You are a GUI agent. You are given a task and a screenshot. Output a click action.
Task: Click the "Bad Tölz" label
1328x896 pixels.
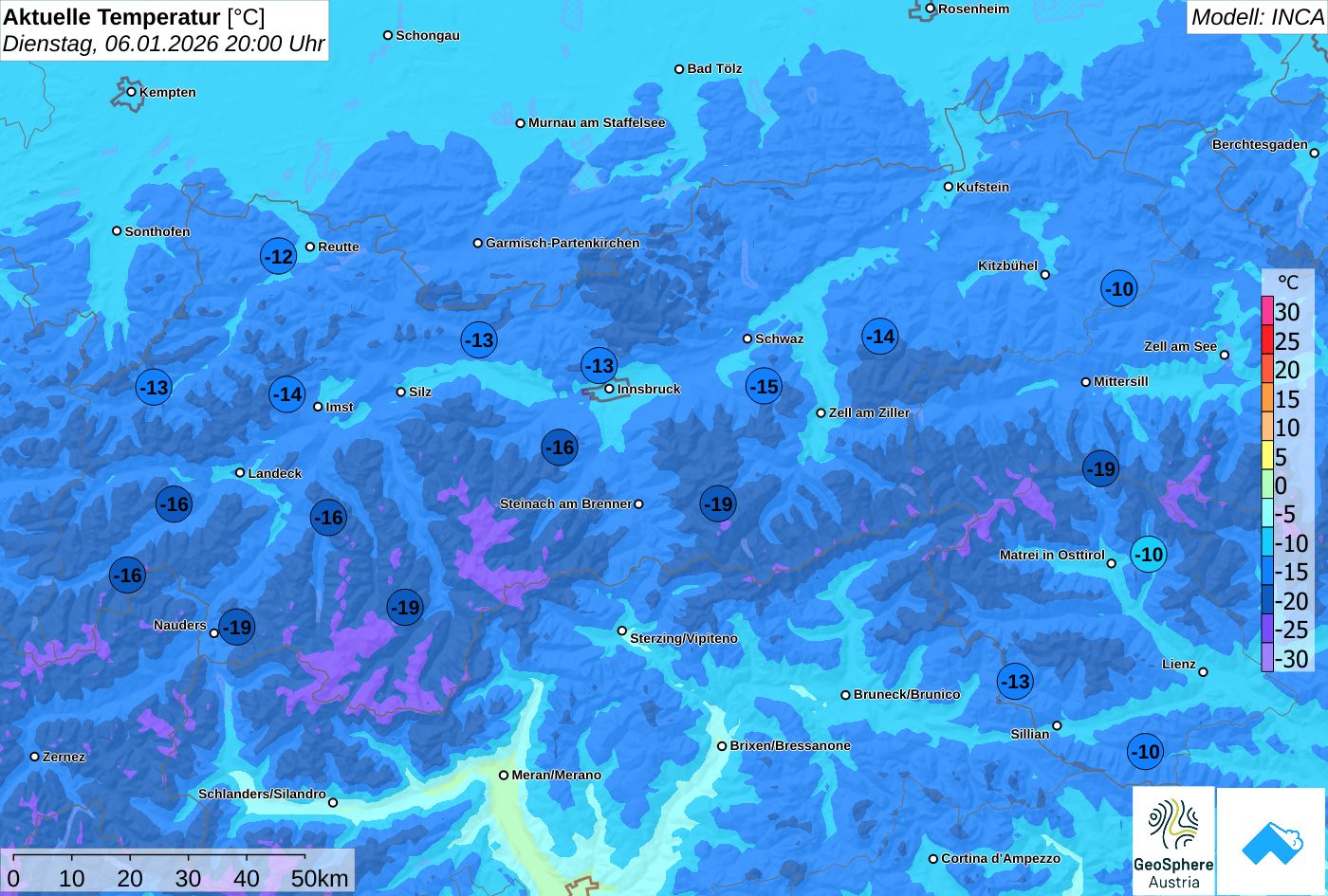click(714, 68)
